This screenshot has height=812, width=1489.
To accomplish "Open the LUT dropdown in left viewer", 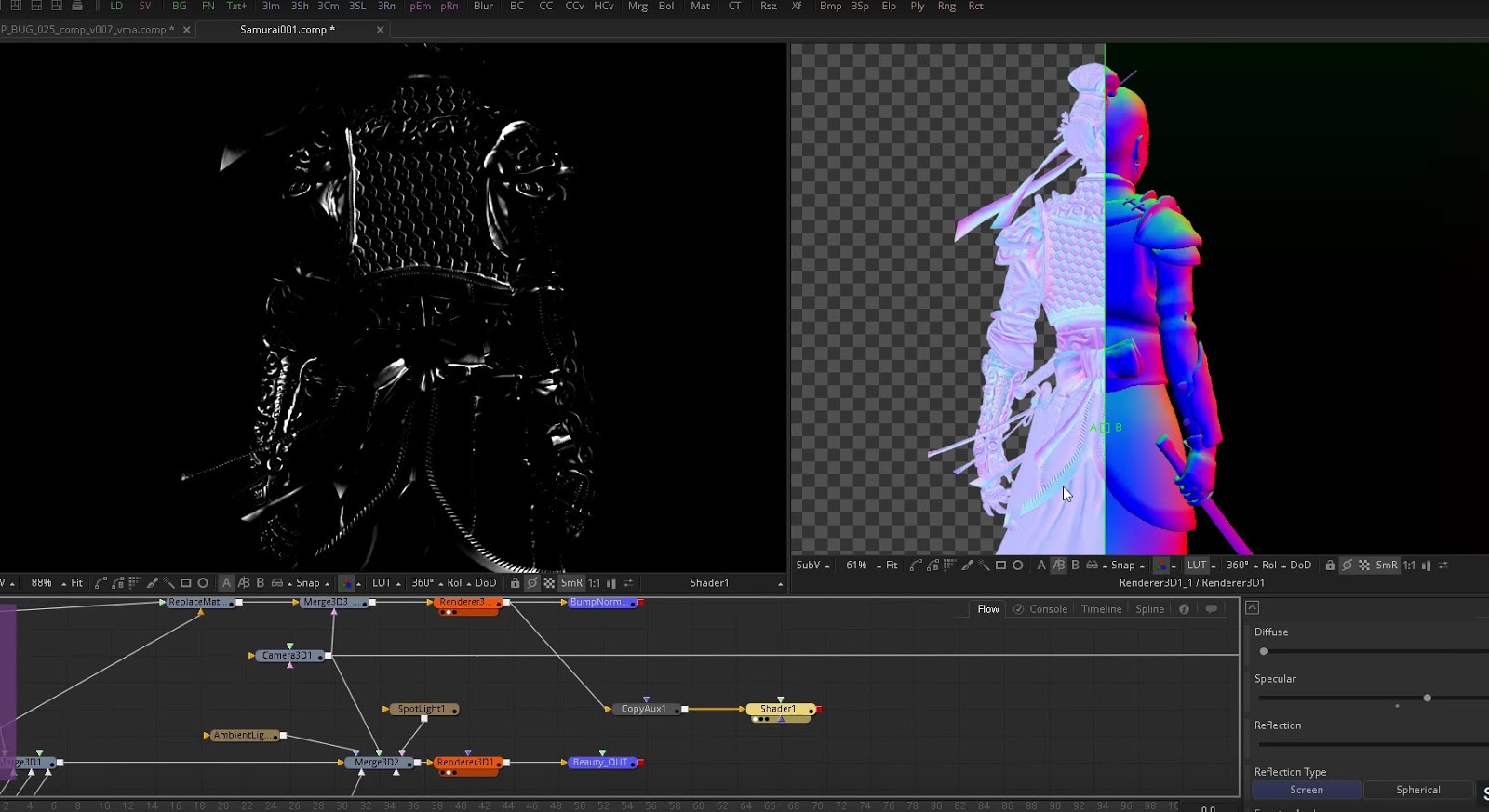I will pyautogui.click(x=385, y=583).
